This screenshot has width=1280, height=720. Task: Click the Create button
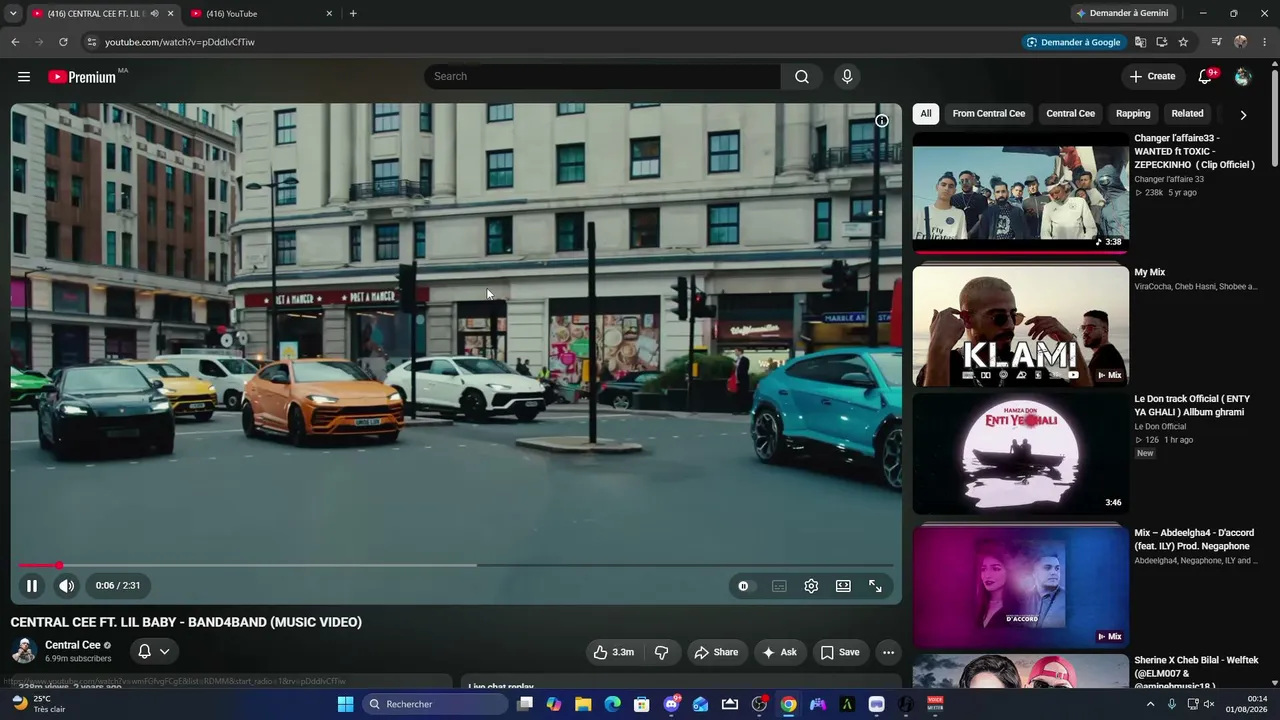pos(1152,77)
